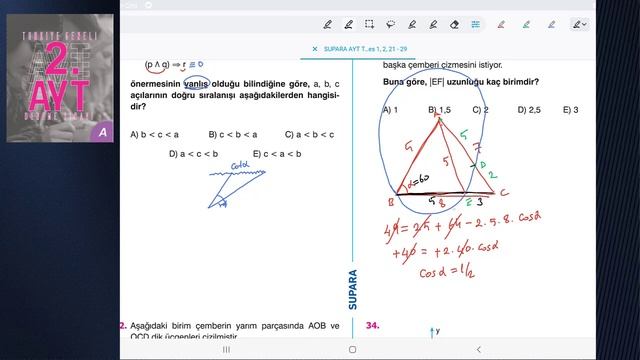Close the SUPARA AYT document tab
Image resolution: width=640 pixels, height=360 pixels.
[315, 49]
